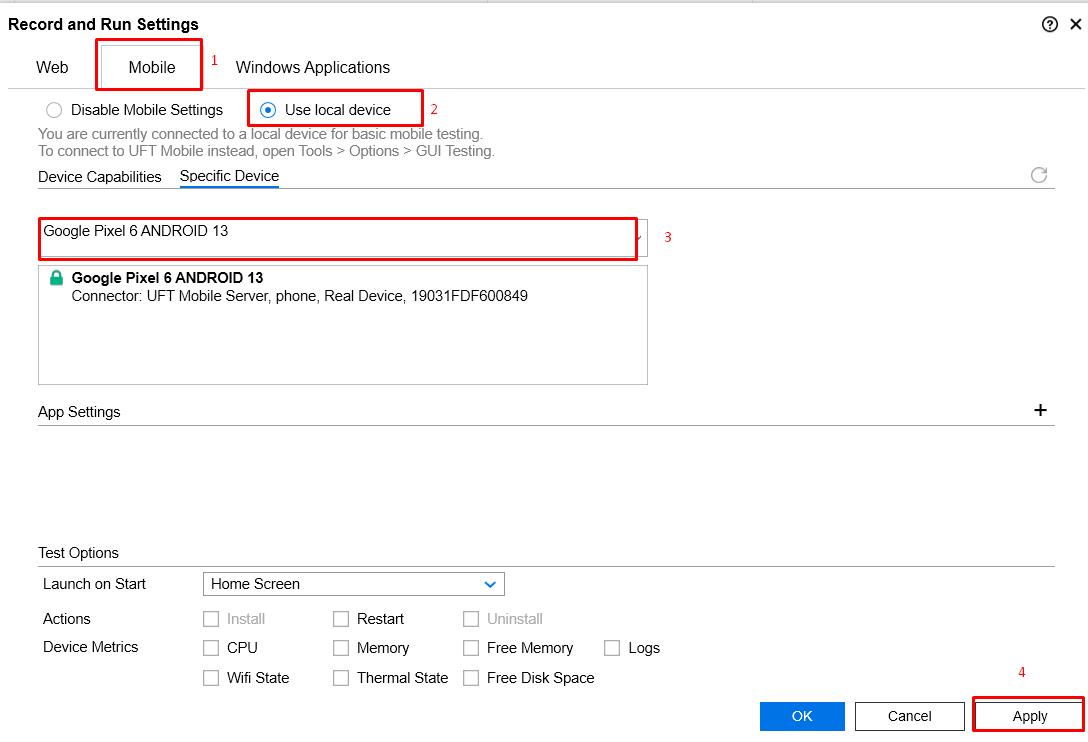Image resolution: width=1088 pixels, height=742 pixels.
Task: Open the Device Capabilities tab
Action: point(99,176)
